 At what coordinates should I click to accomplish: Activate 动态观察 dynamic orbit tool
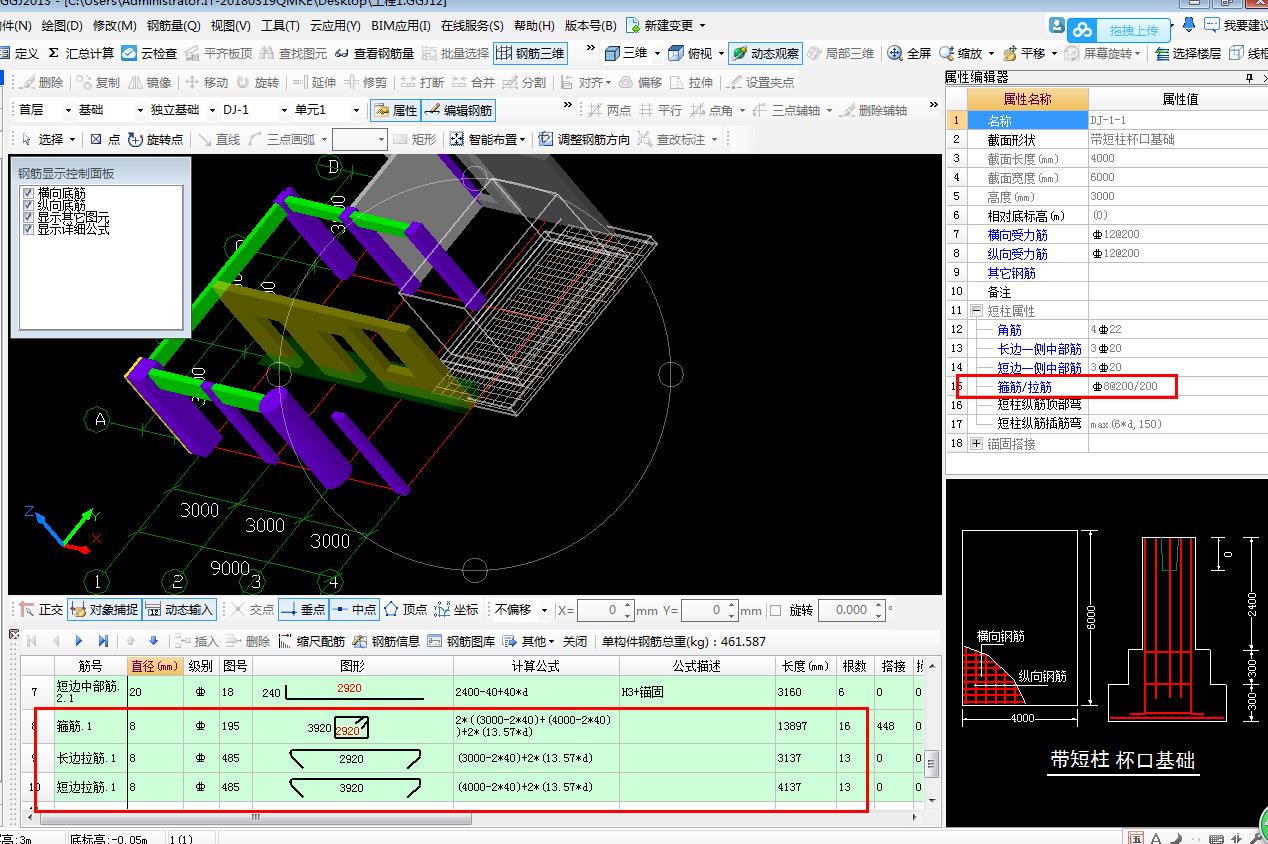765,53
